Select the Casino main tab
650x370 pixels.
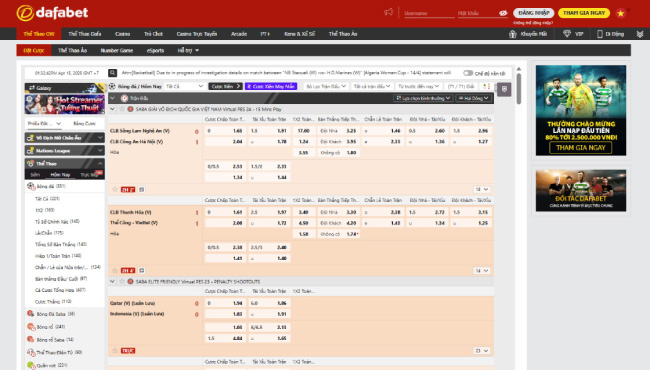pos(122,34)
